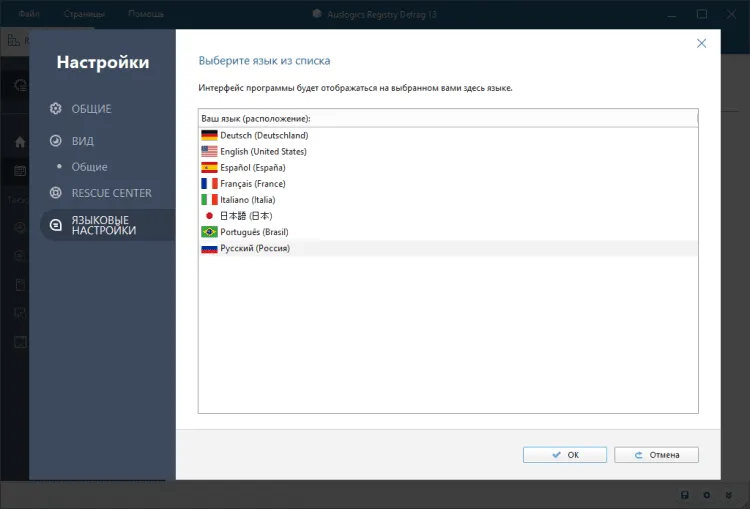Screen dimensions: 750x509
Task: Click the double chevron icon in status bar
Action: click(x=728, y=495)
